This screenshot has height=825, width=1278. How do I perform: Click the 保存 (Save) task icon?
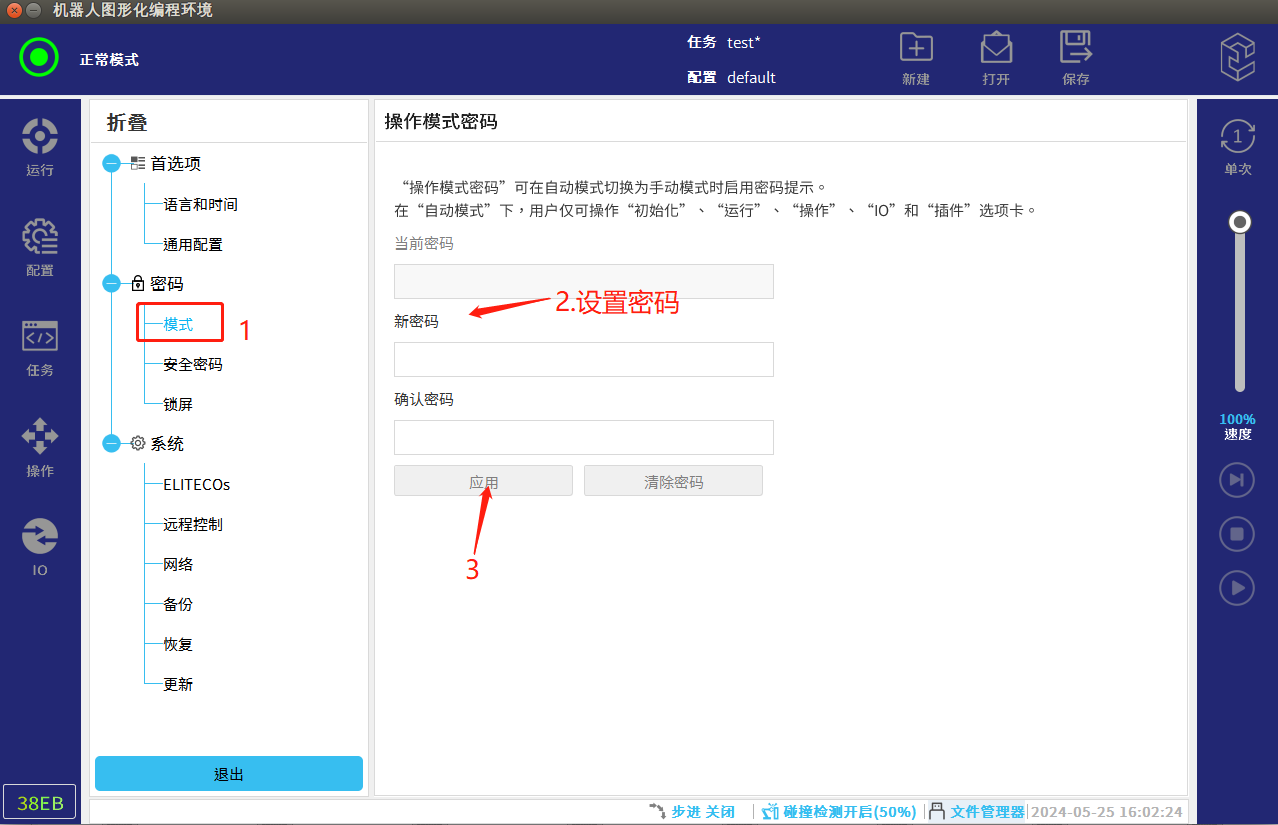pos(1076,49)
